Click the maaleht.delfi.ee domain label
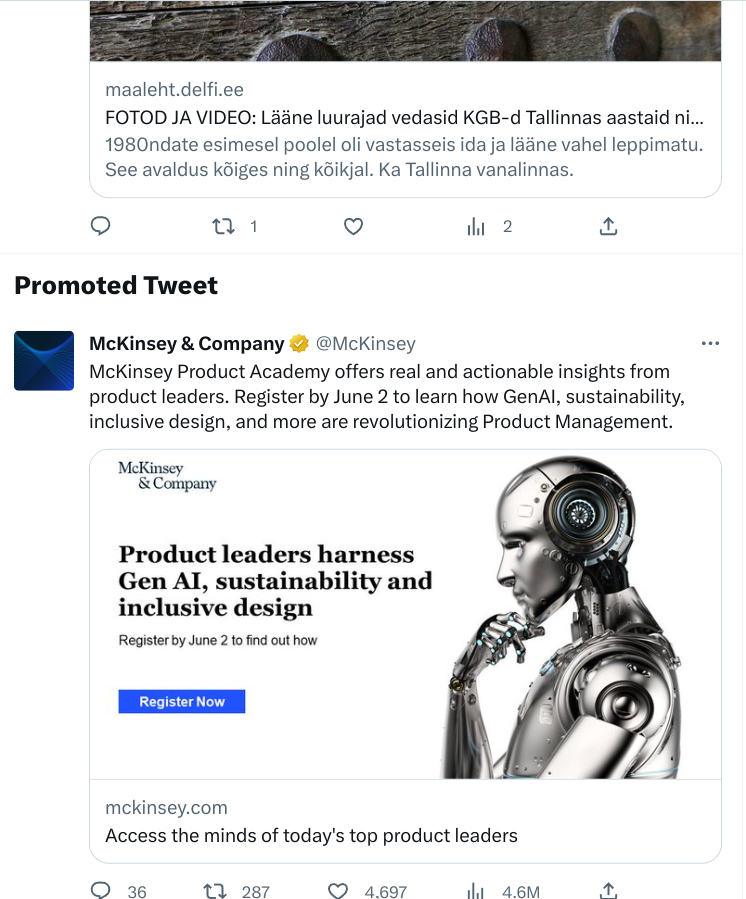Screen dimensions: 746x899 [174, 90]
